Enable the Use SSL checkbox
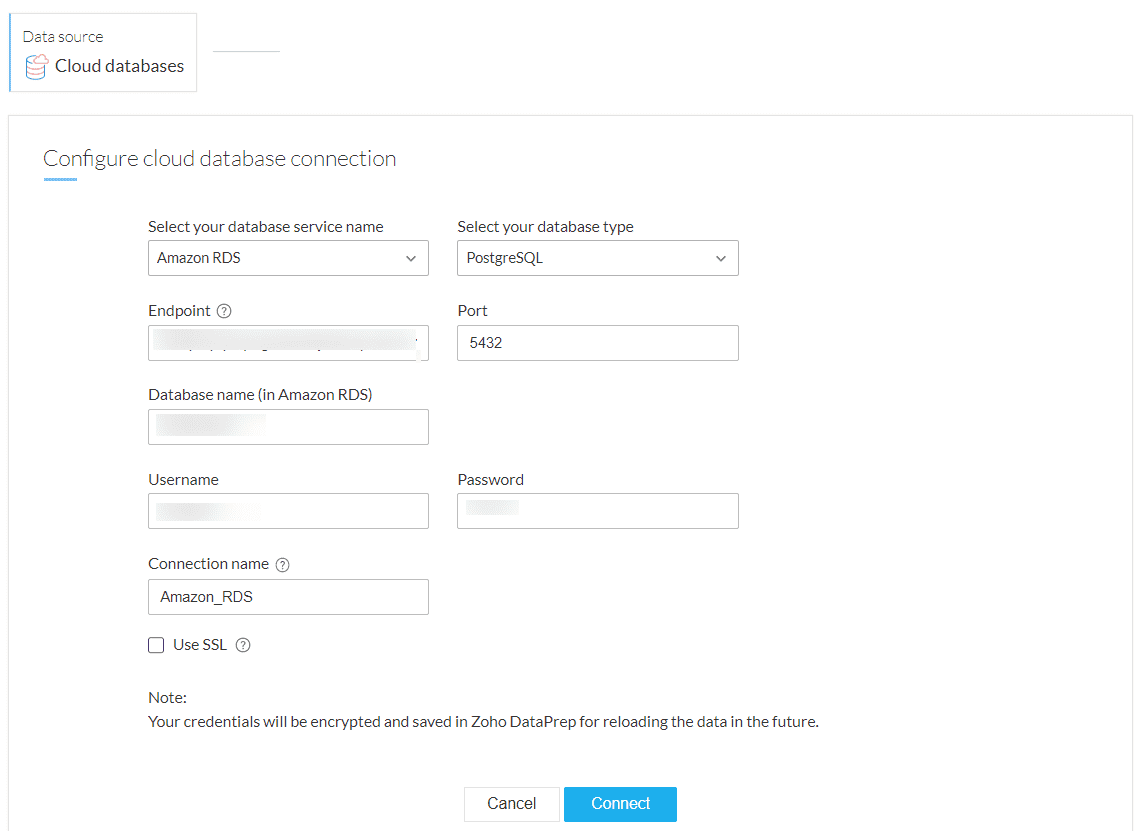This screenshot has width=1146, height=831. [156, 645]
